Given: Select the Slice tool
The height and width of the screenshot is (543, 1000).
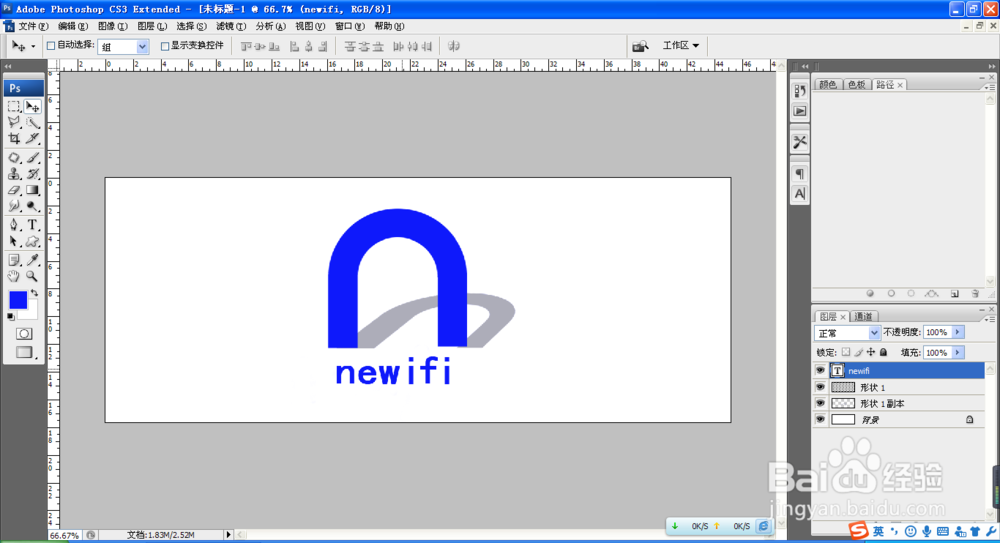Looking at the screenshot, I should 33,138.
